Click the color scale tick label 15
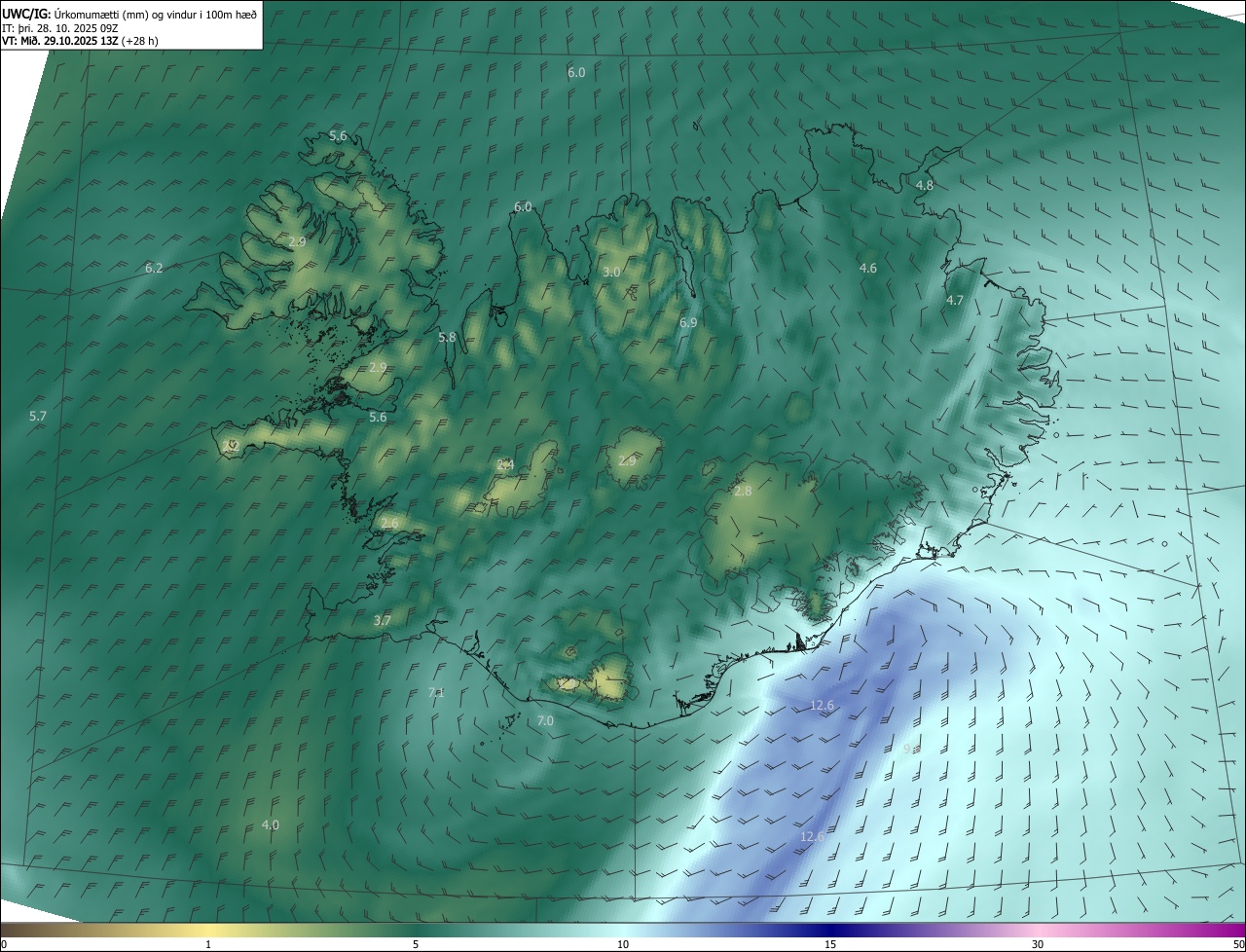 (x=830, y=944)
